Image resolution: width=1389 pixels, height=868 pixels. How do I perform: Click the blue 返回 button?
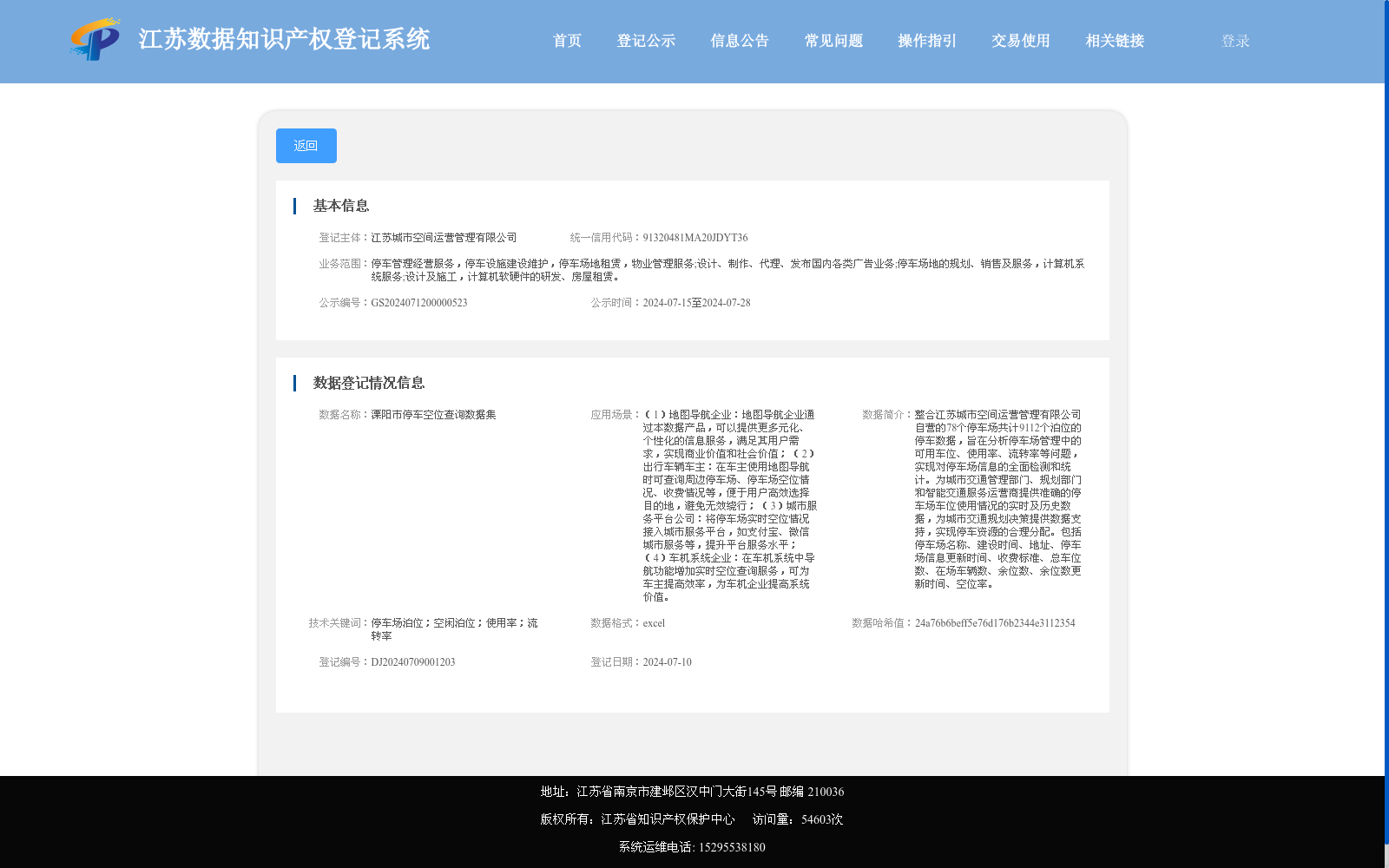coord(306,146)
